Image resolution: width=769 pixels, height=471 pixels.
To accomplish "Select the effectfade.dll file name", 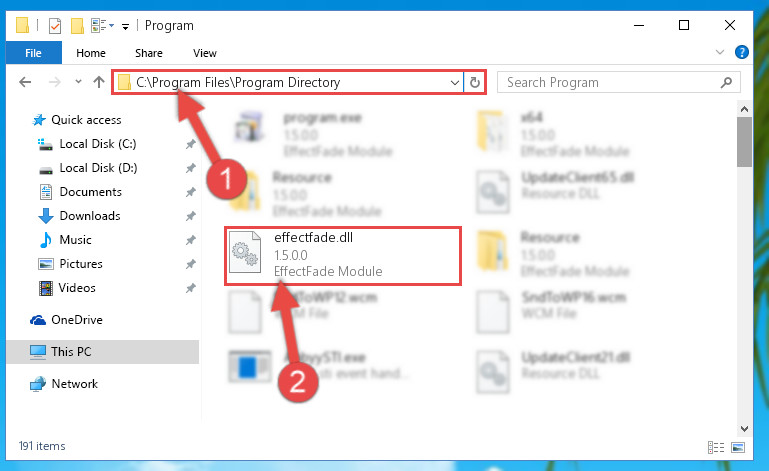I will (x=313, y=237).
